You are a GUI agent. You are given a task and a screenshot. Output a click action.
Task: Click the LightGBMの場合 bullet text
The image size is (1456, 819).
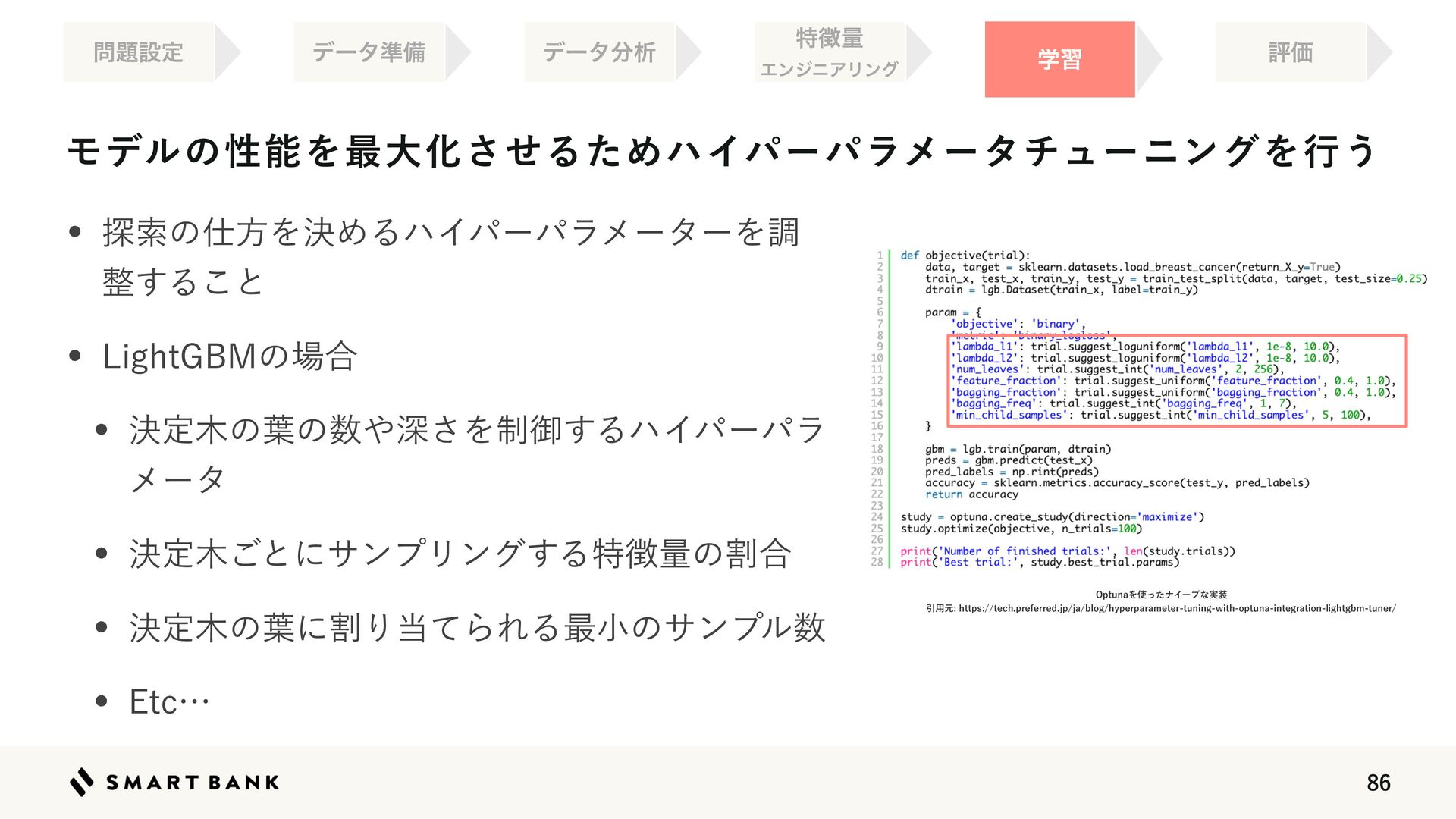pos(230,356)
